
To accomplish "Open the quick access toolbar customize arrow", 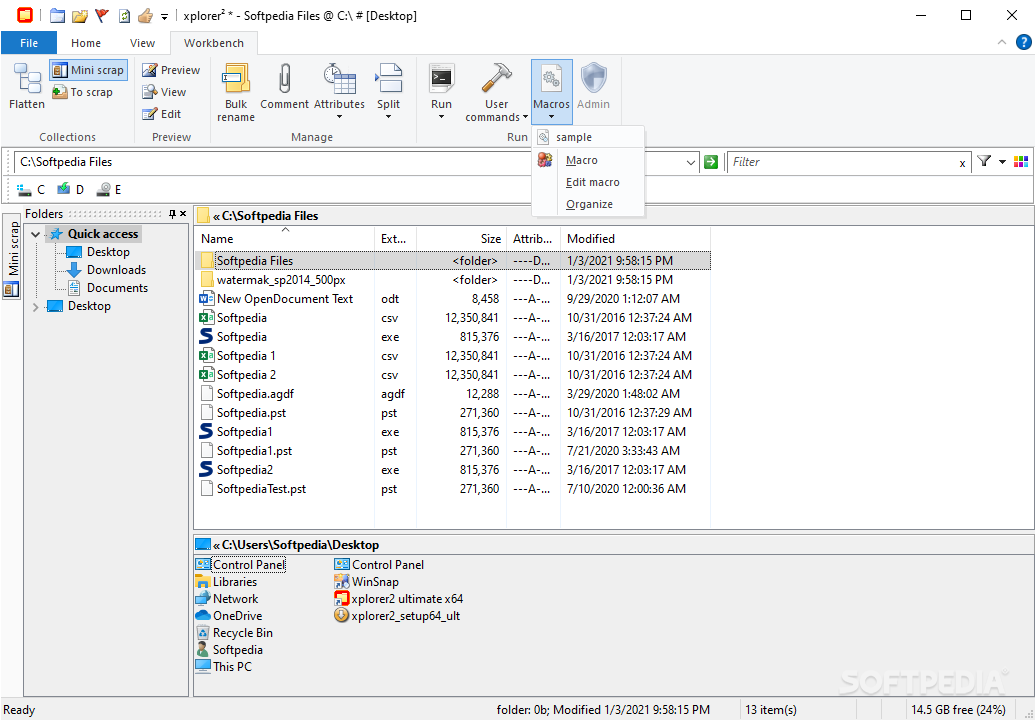I will point(165,17).
